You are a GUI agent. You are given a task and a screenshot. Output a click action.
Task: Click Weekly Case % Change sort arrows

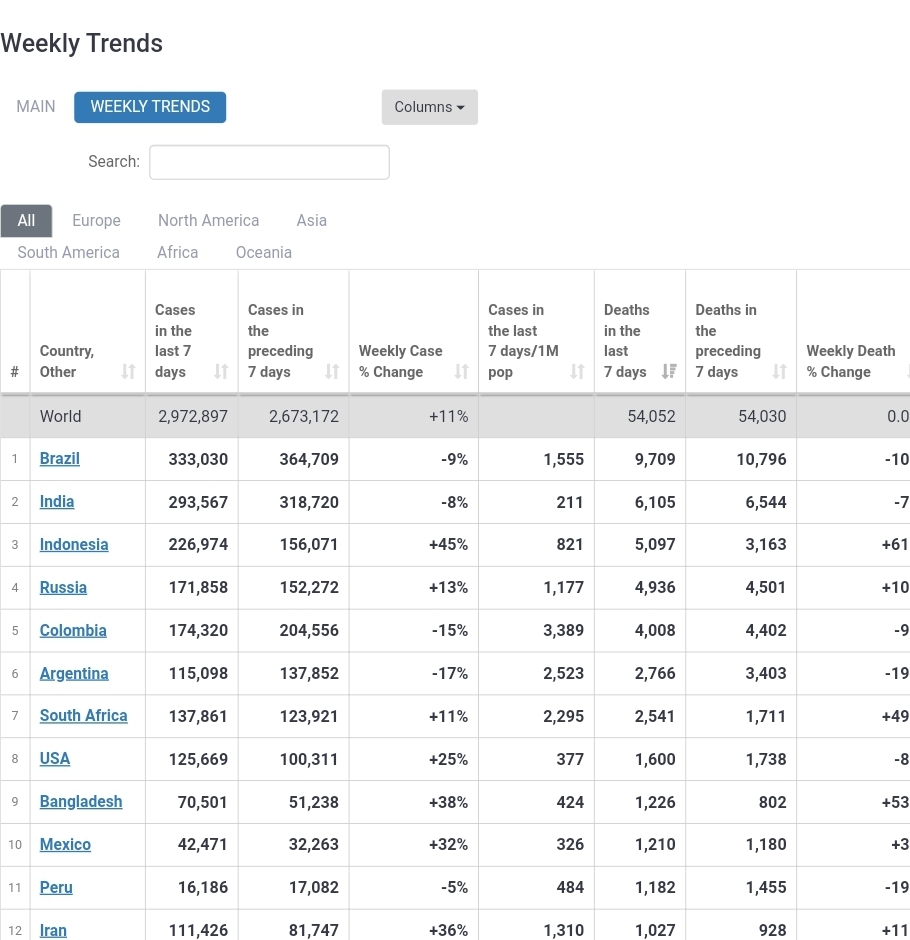(461, 372)
